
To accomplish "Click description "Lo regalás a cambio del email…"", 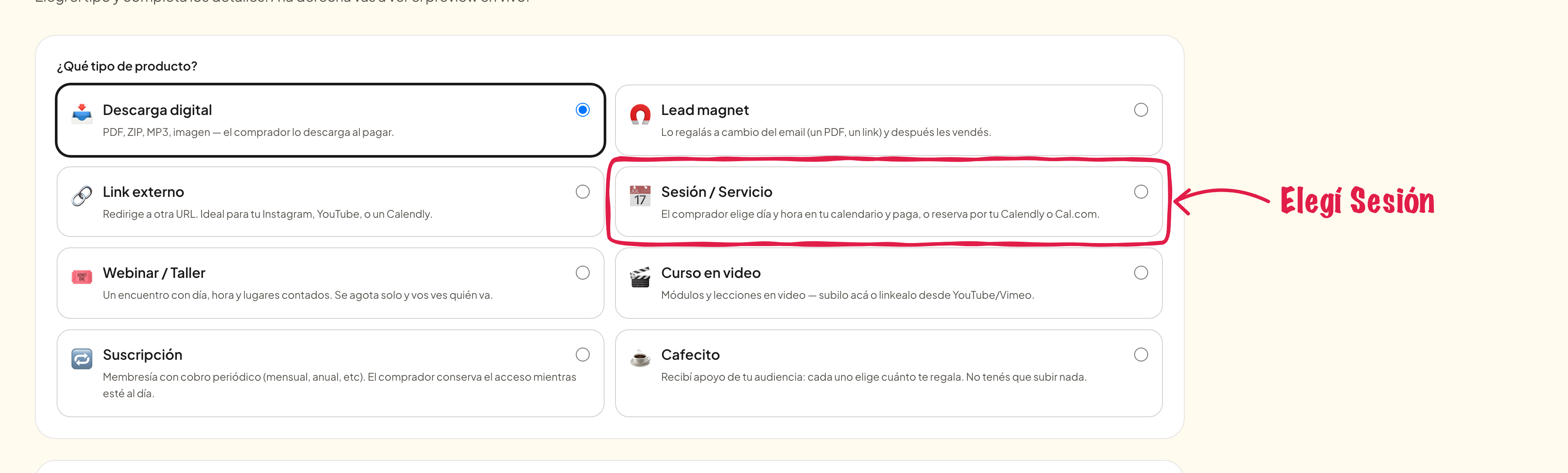I will (x=825, y=132).
